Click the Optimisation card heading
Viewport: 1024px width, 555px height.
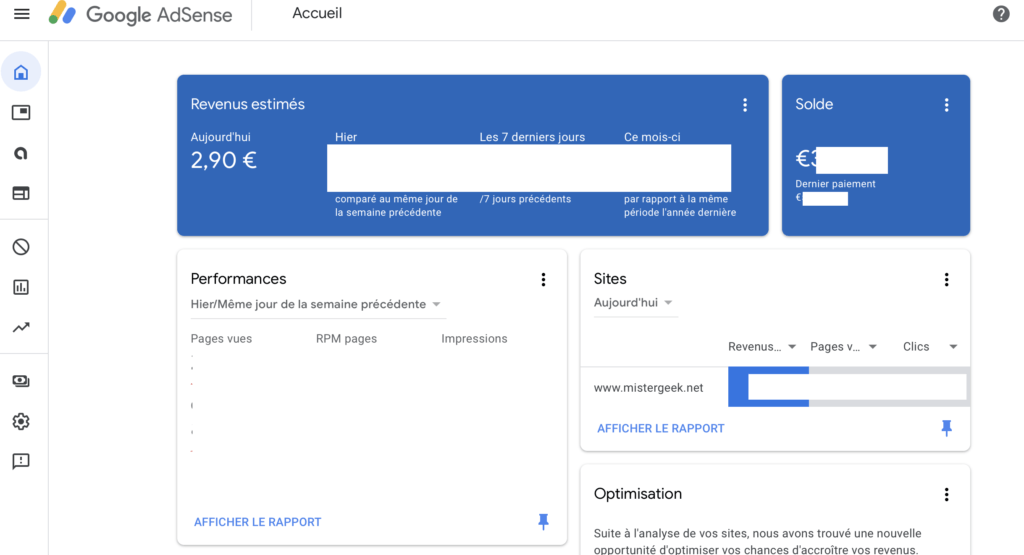[637, 494]
